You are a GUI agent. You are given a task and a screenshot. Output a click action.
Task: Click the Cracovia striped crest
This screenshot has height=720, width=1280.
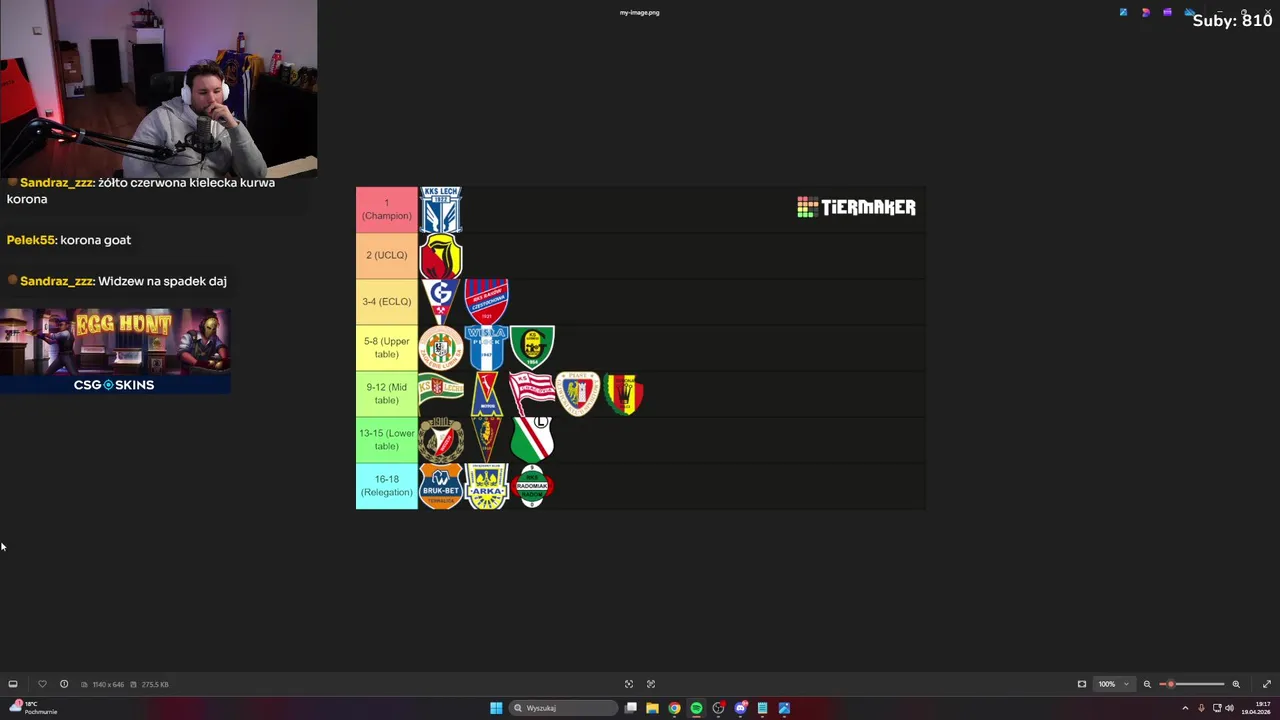532,394
